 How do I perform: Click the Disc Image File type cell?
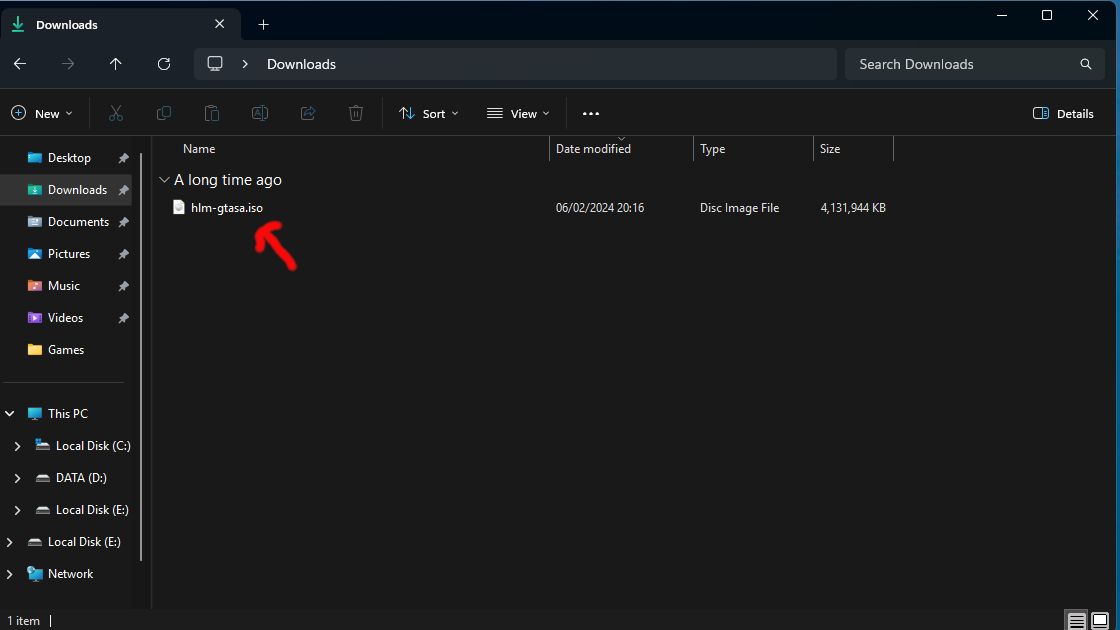pos(739,208)
